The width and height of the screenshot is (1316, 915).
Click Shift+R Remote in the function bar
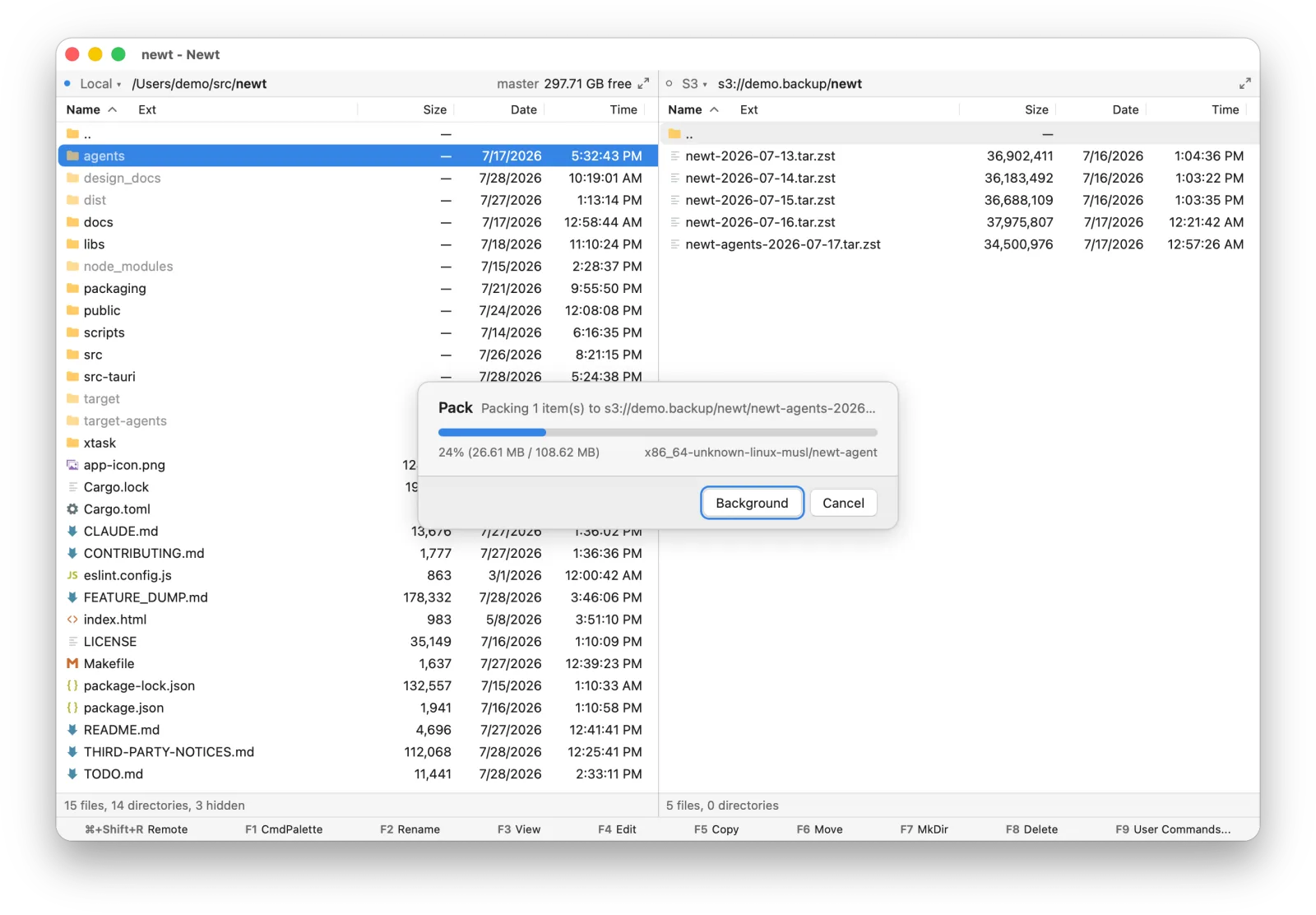137,829
